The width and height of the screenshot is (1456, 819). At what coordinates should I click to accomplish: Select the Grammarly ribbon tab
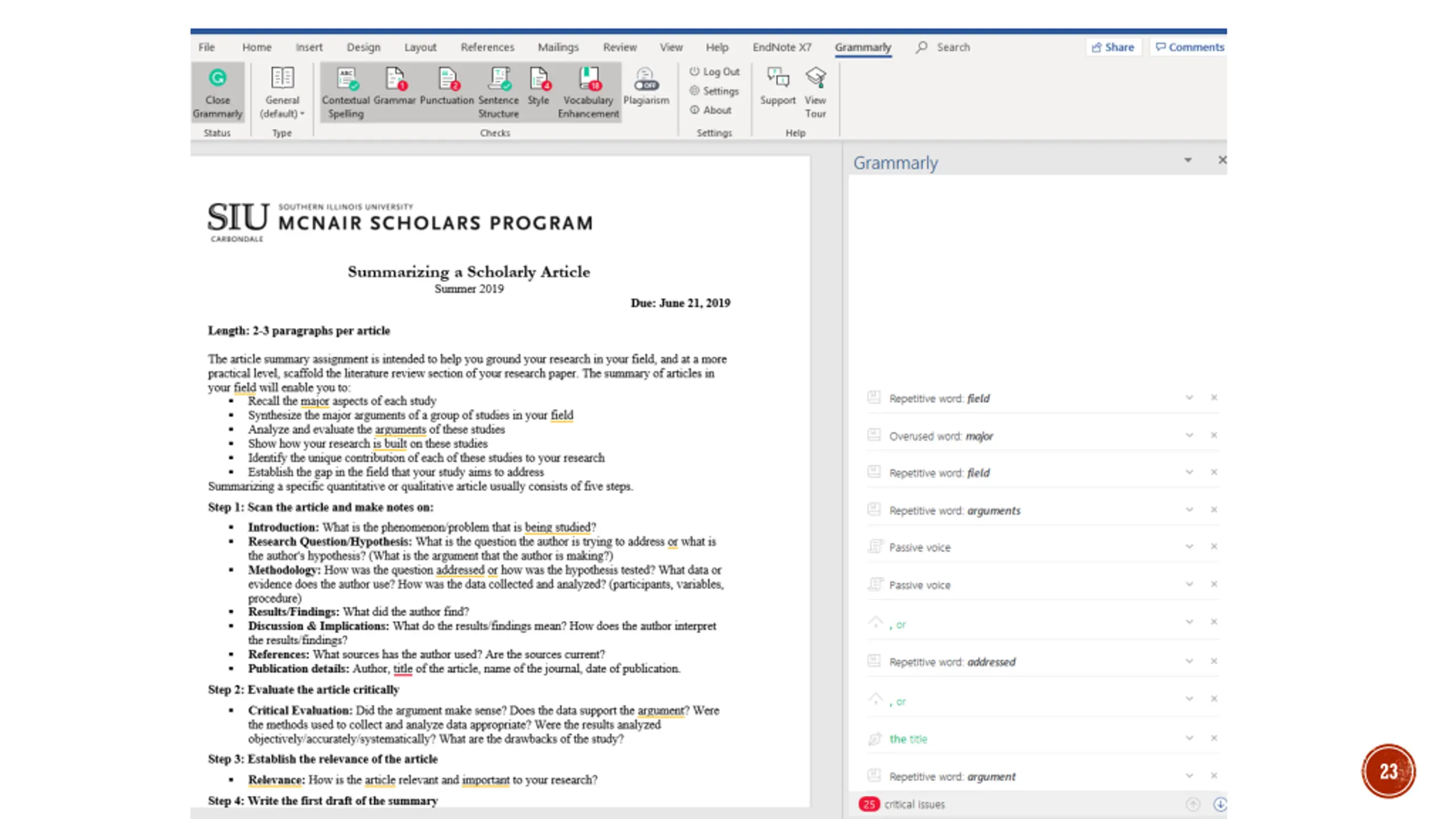click(x=863, y=47)
